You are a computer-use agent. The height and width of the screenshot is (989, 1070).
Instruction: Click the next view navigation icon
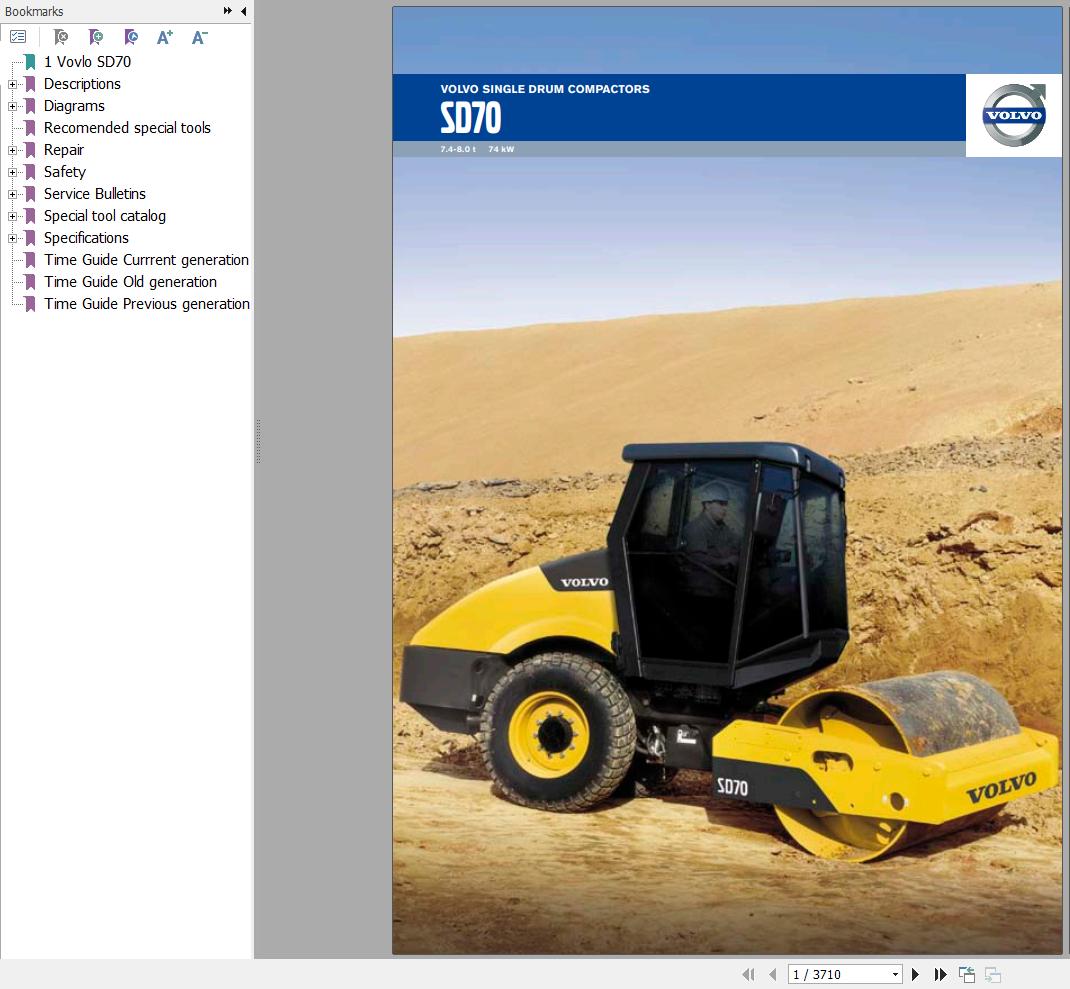pos(993,975)
